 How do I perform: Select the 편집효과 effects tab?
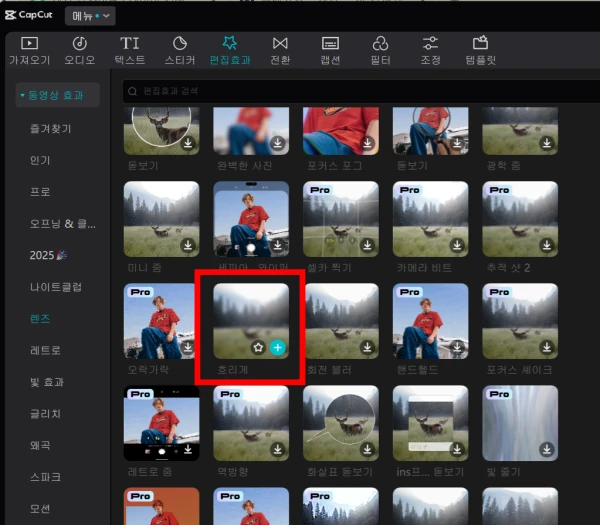(230, 51)
